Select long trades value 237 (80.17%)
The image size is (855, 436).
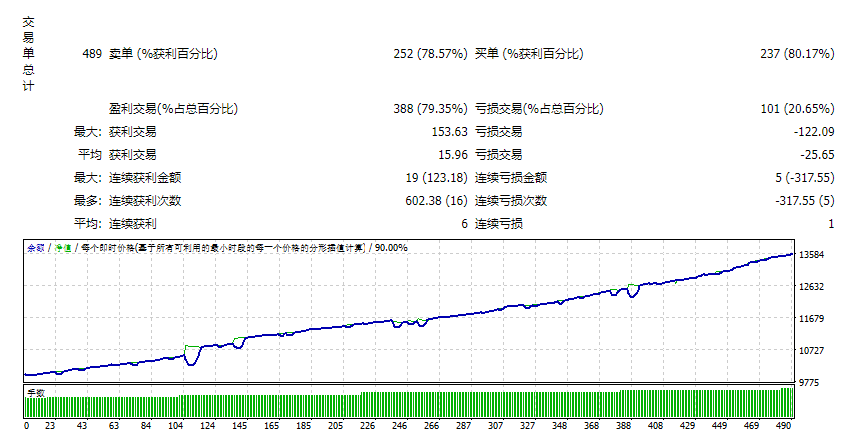point(797,54)
